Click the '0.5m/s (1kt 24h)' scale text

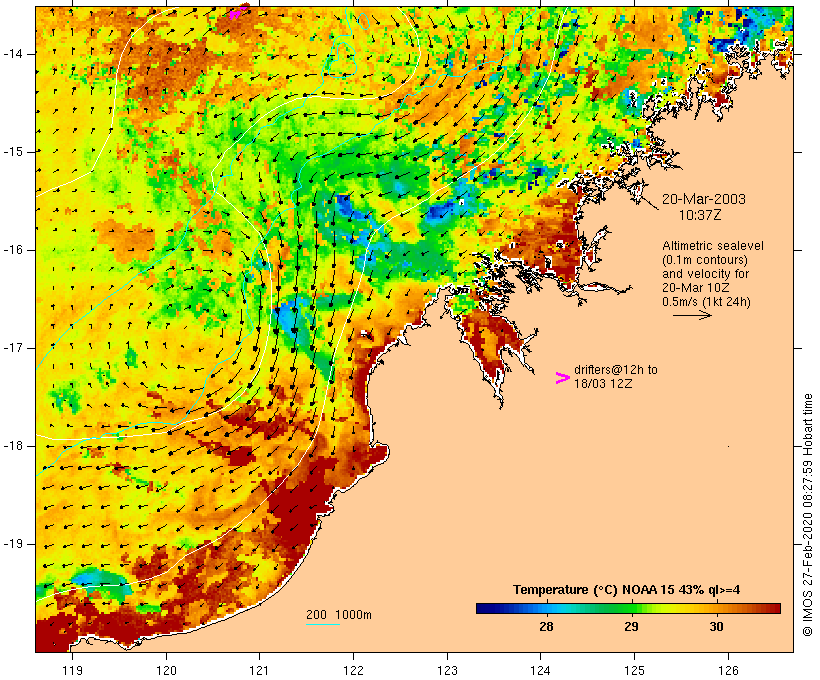coord(706,302)
